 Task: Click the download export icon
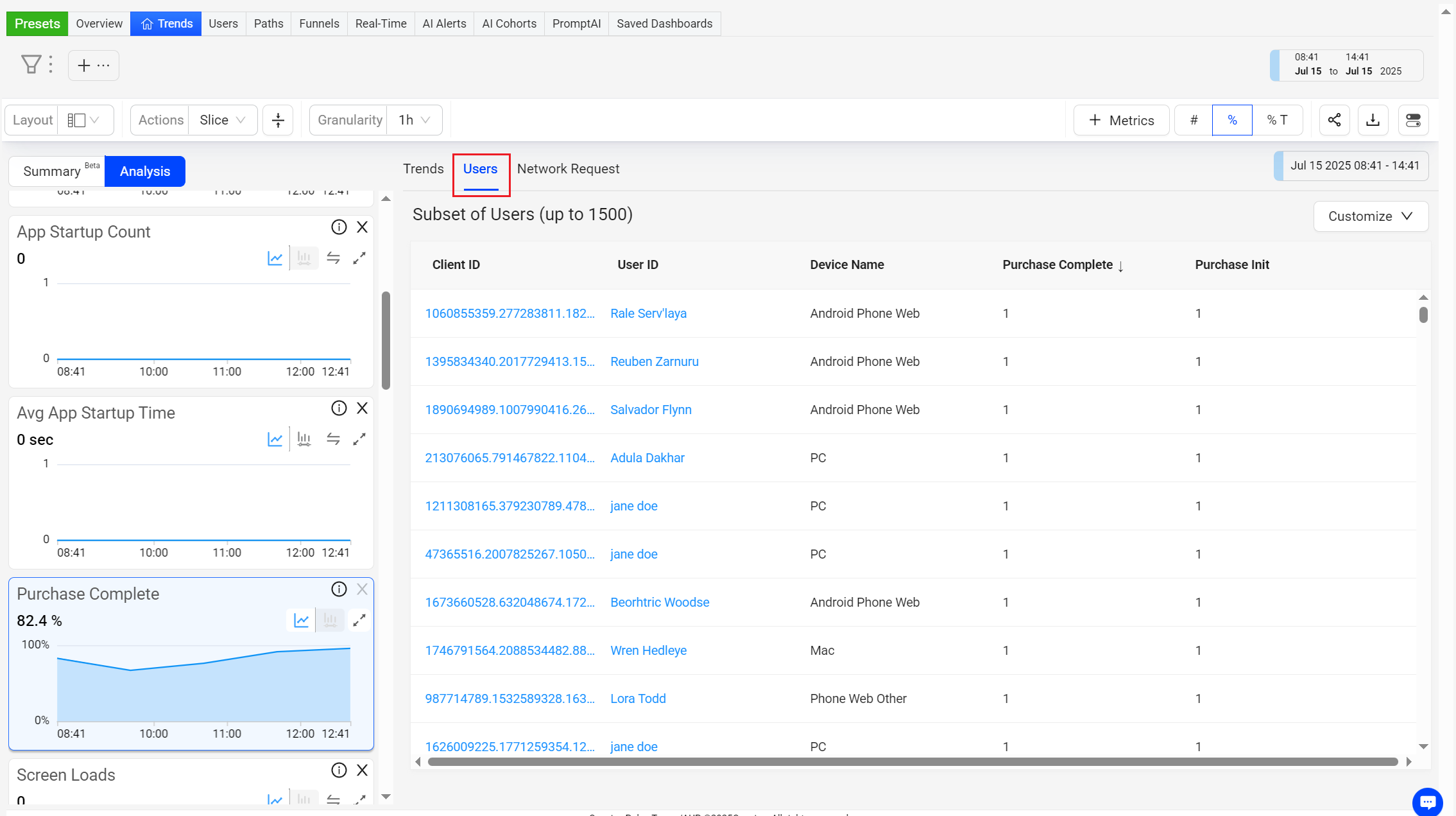[x=1373, y=120]
